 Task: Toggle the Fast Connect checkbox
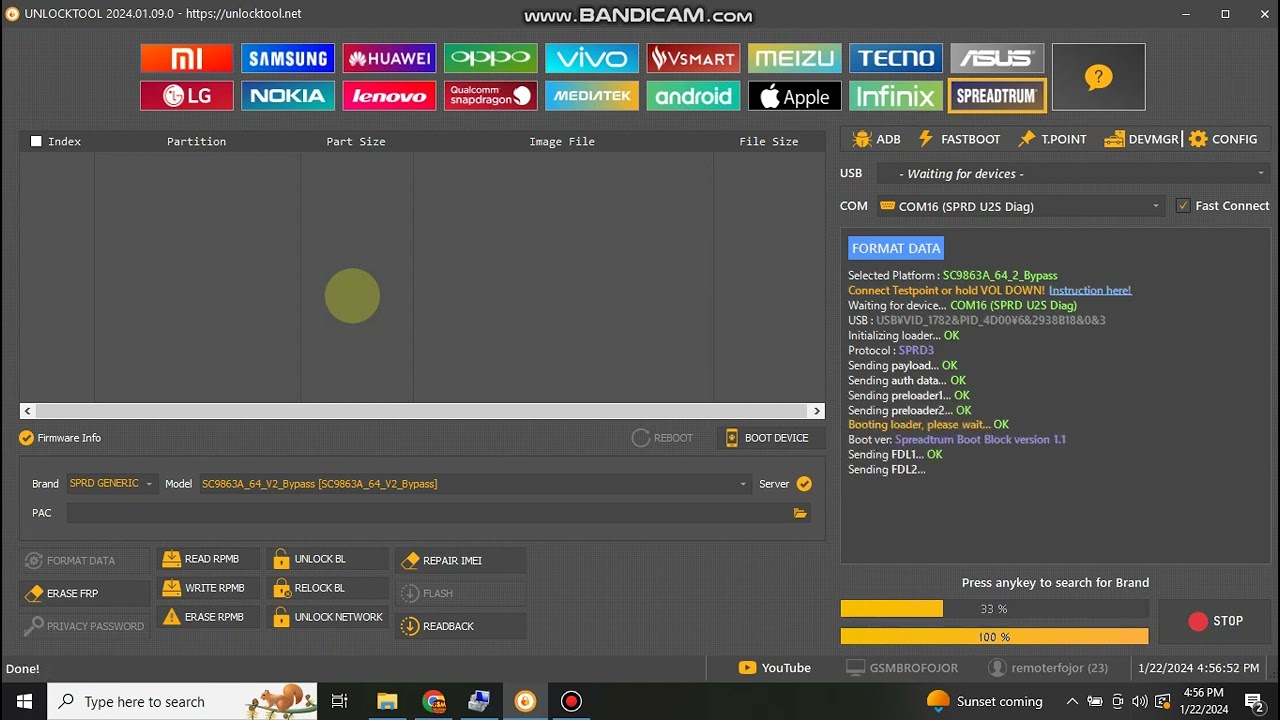coord(1184,206)
